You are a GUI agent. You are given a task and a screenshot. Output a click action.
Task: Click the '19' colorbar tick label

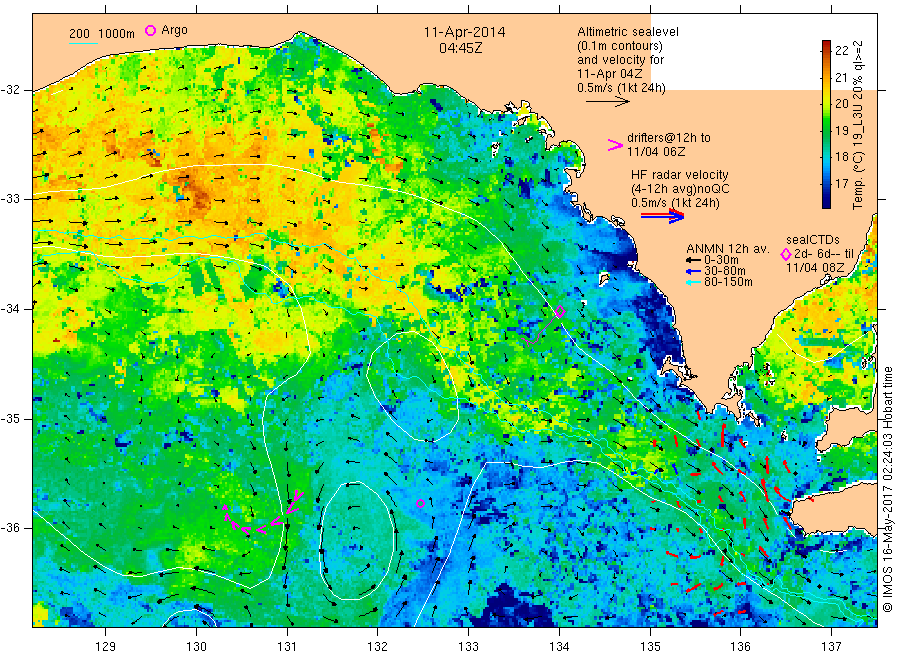coord(841,130)
